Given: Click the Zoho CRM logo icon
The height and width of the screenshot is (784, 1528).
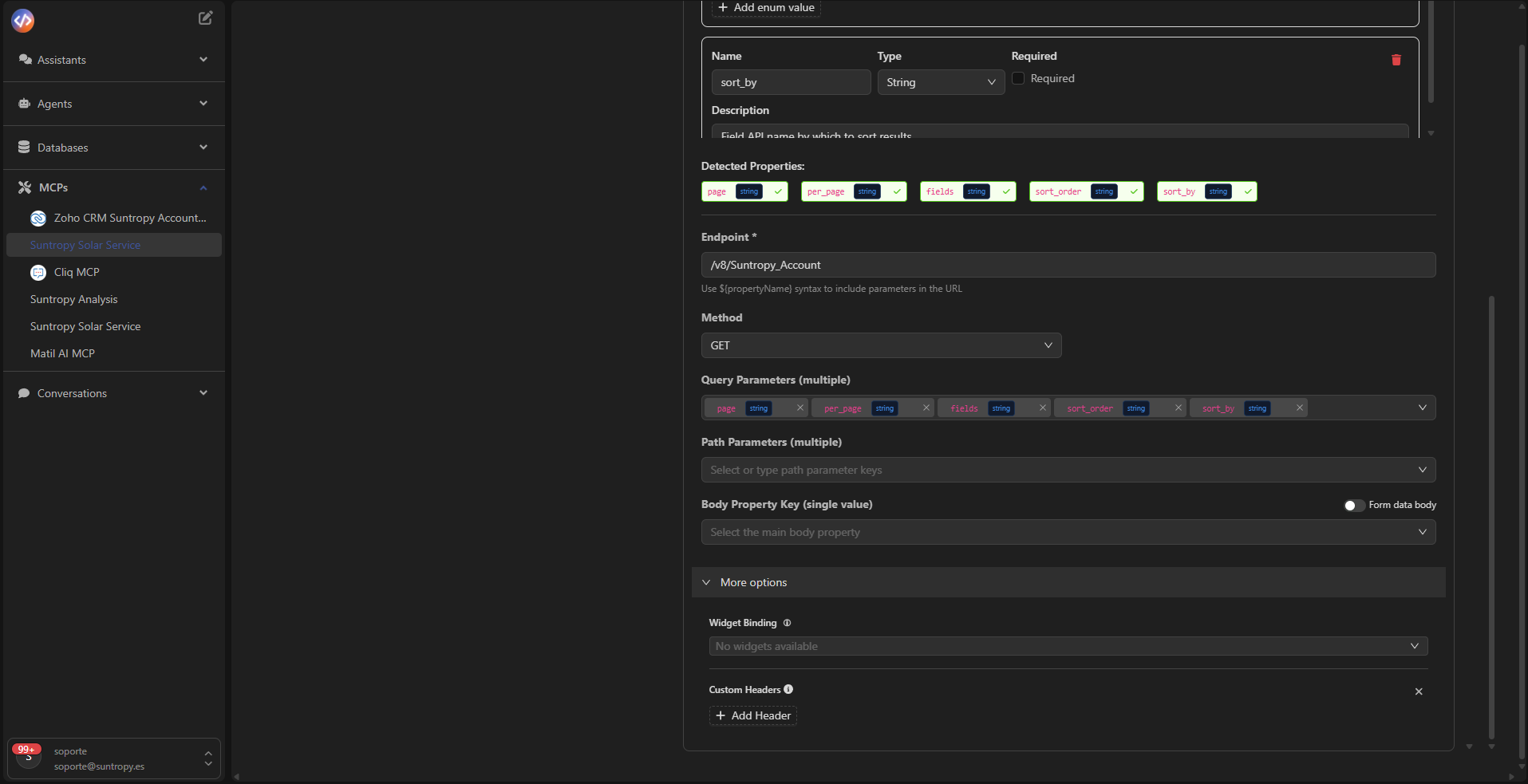Looking at the screenshot, I should (38, 219).
